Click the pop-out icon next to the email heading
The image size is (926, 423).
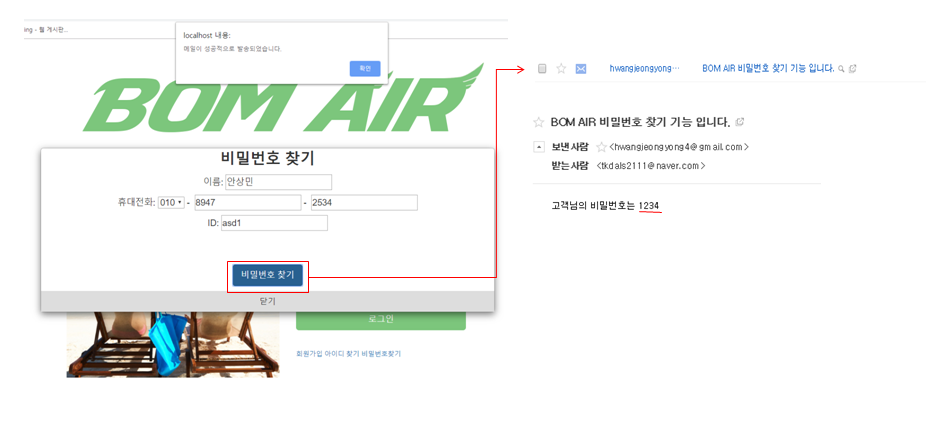[x=739, y=122]
